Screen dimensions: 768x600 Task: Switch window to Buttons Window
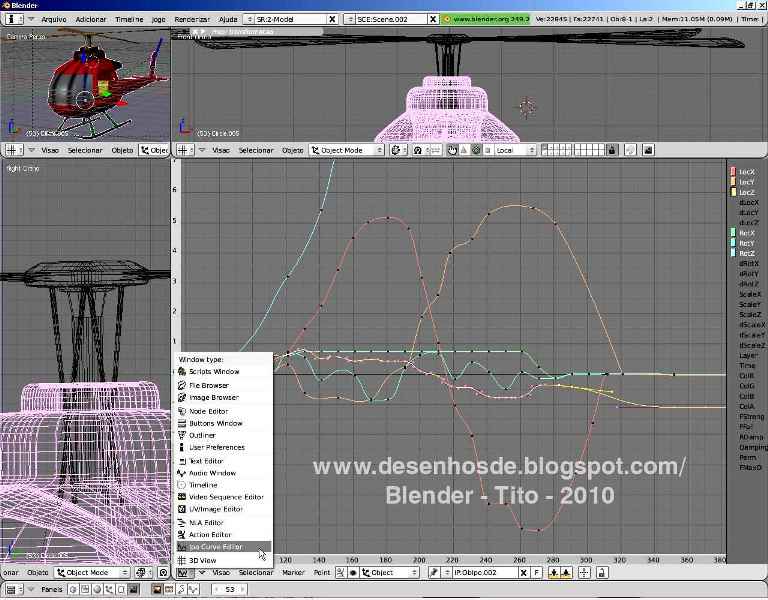coord(223,423)
